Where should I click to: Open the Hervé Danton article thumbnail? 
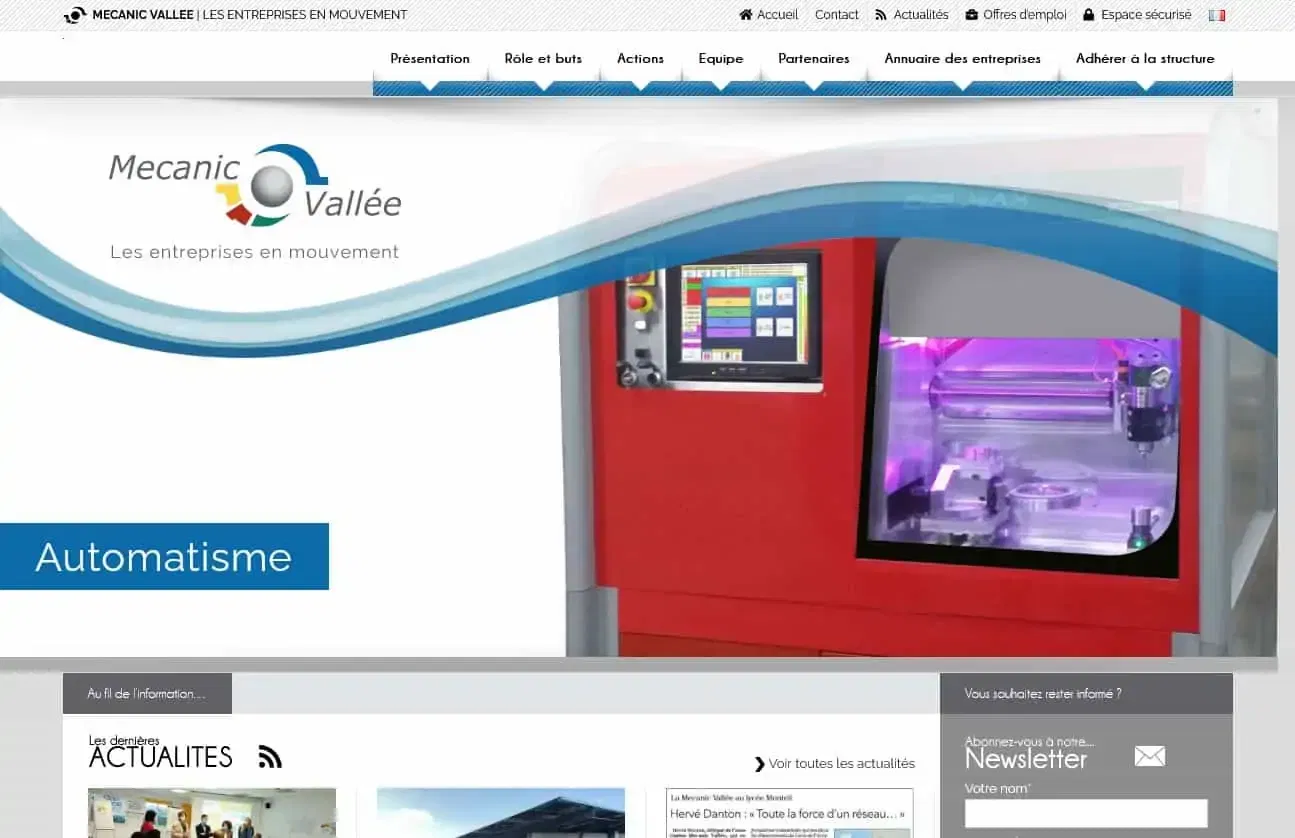789,813
